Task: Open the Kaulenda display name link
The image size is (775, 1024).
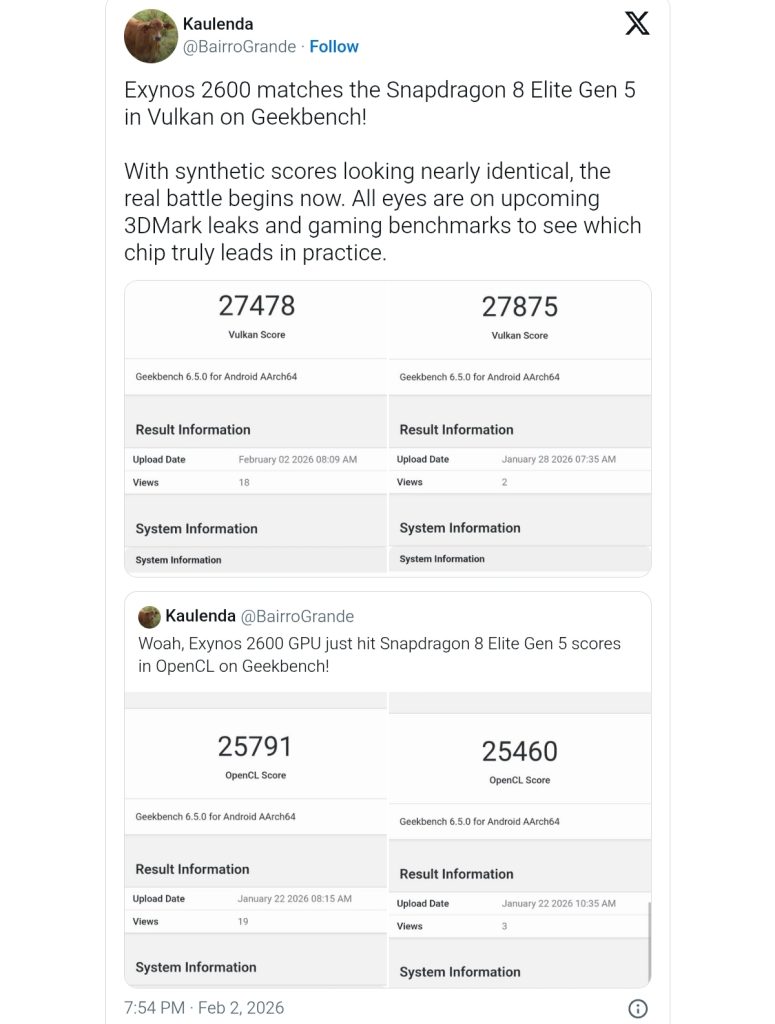Action: [218, 24]
